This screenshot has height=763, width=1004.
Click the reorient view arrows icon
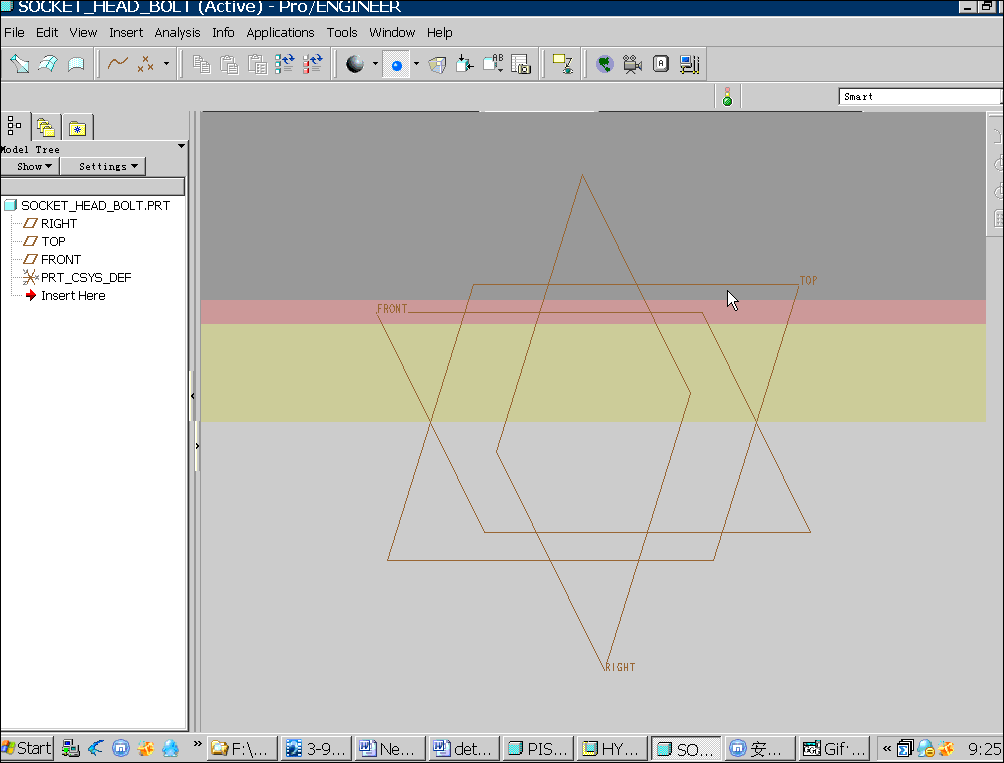coord(465,64)
